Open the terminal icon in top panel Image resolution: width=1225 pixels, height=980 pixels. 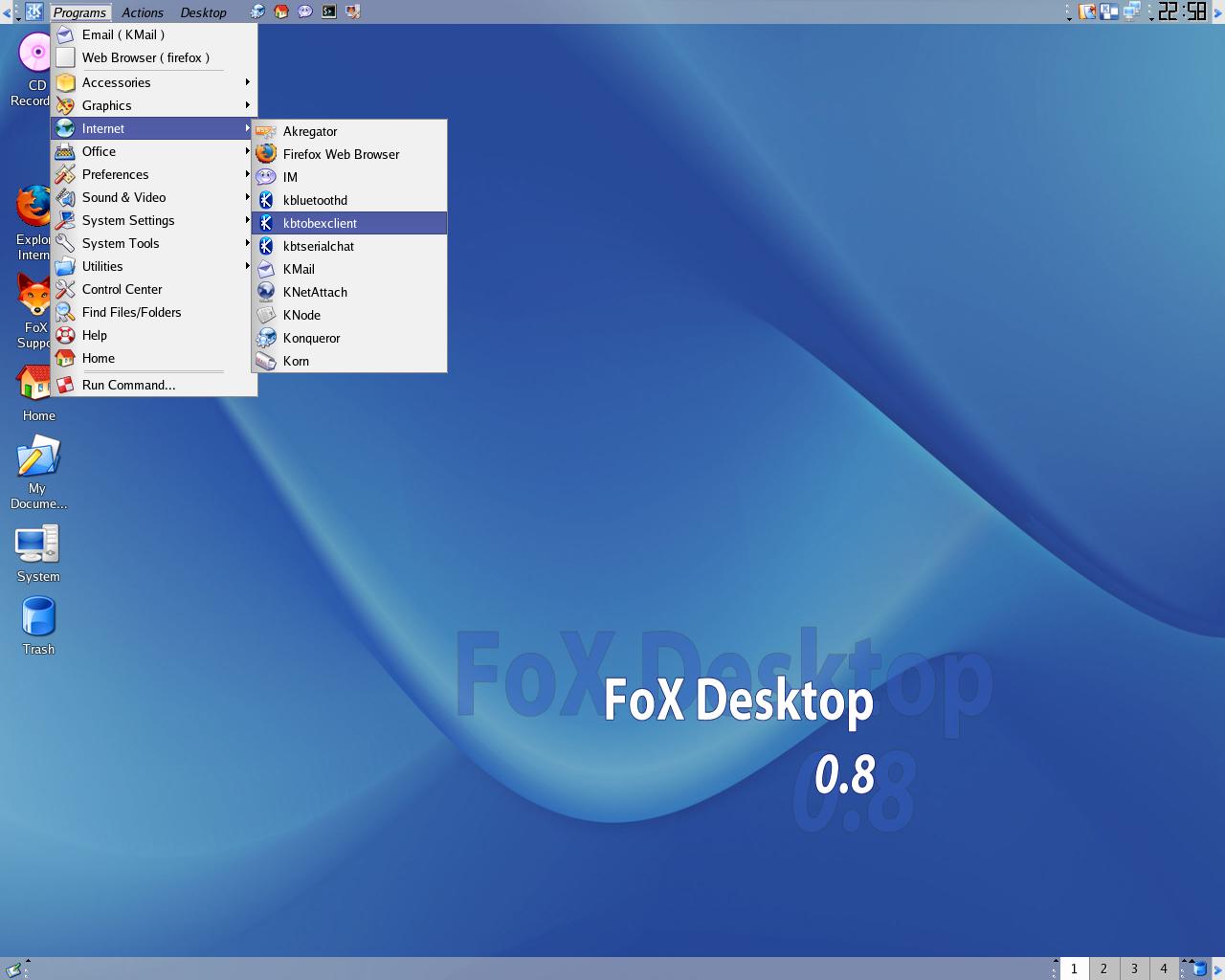329,11
